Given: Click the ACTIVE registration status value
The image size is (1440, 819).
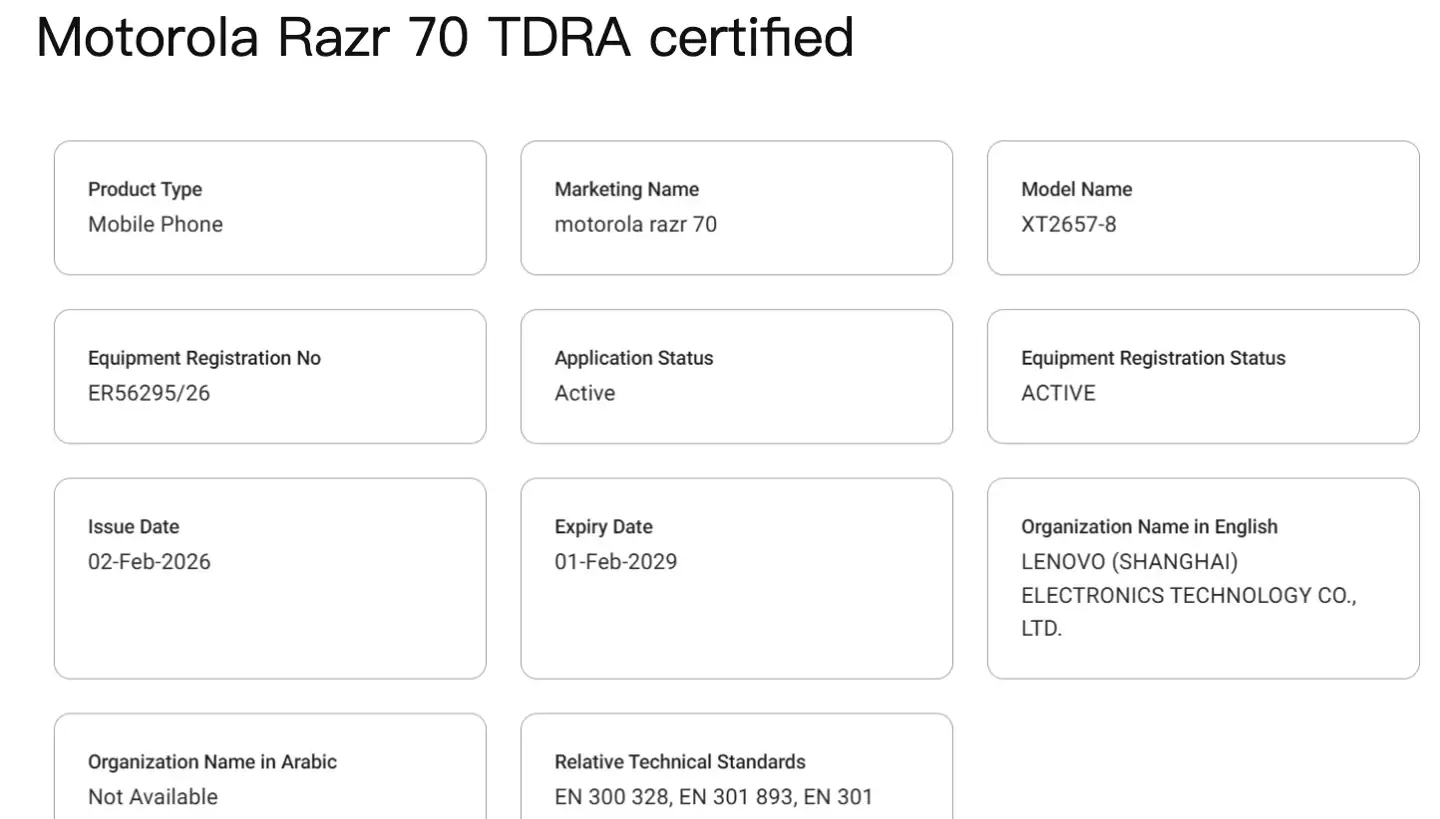Looking at the screenshot, I should (x=1058, y=393).
